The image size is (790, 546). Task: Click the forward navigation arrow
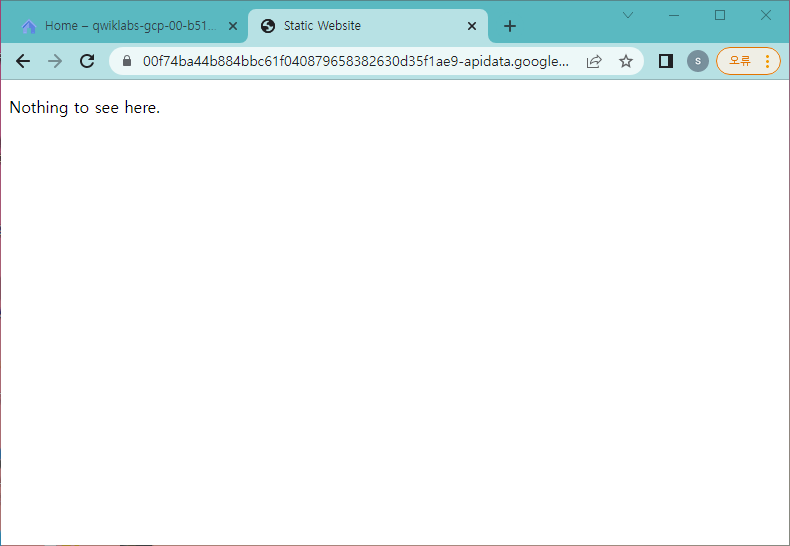(55, 61)
